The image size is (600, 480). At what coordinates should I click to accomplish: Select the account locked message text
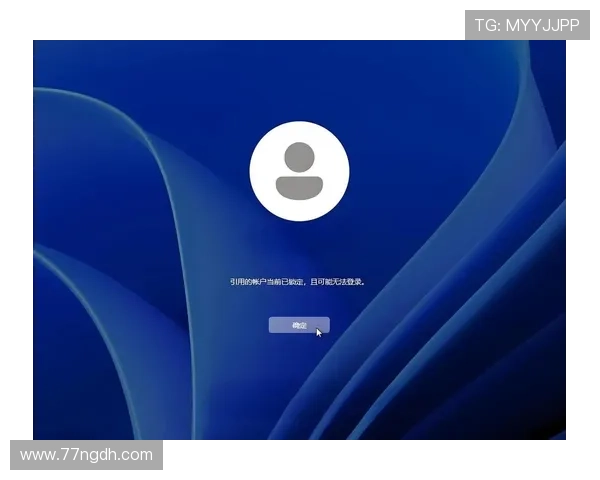pyautogui.click(x=298, y=282)
